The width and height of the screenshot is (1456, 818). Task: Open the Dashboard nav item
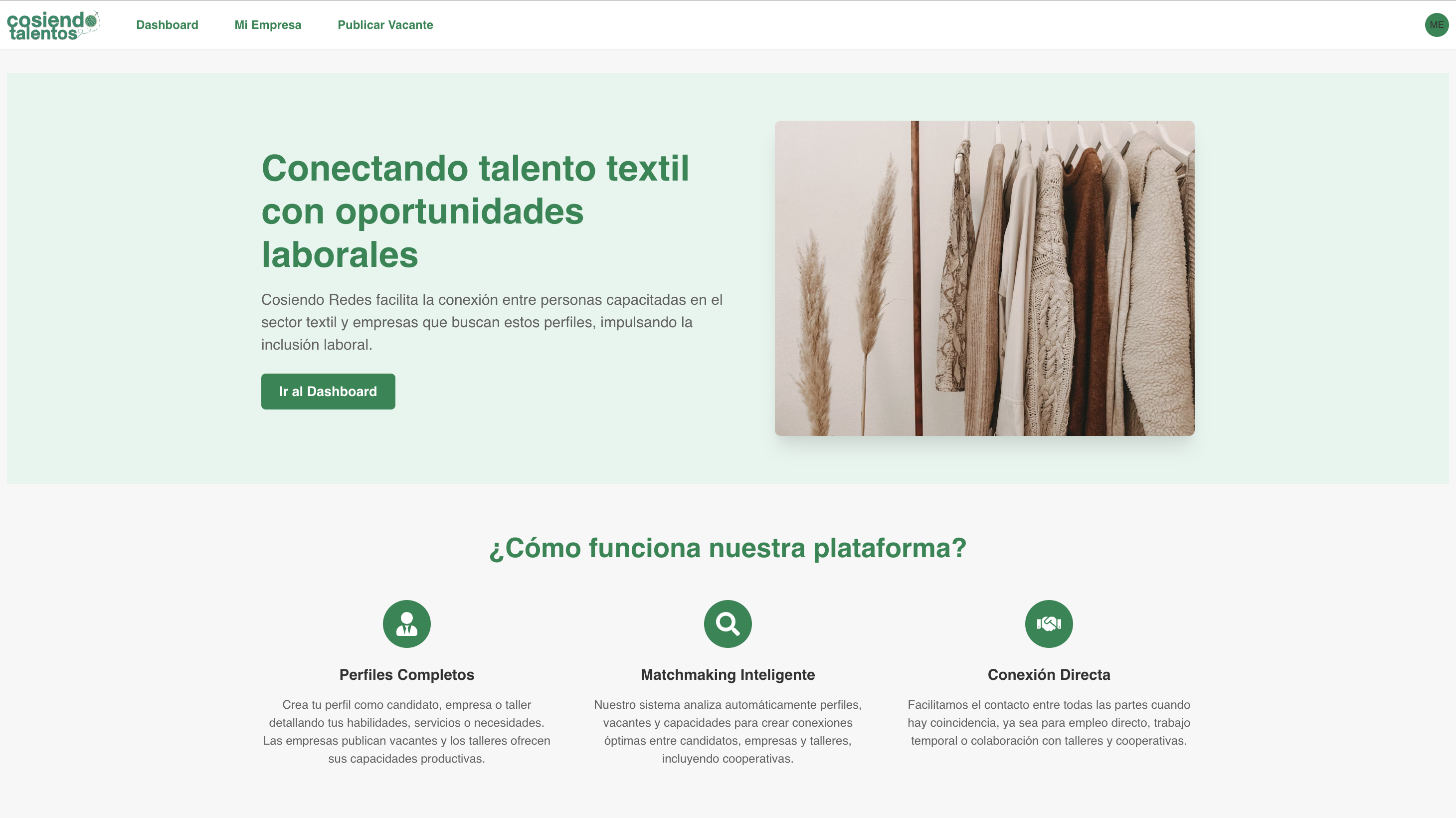(x=167, y=25)
